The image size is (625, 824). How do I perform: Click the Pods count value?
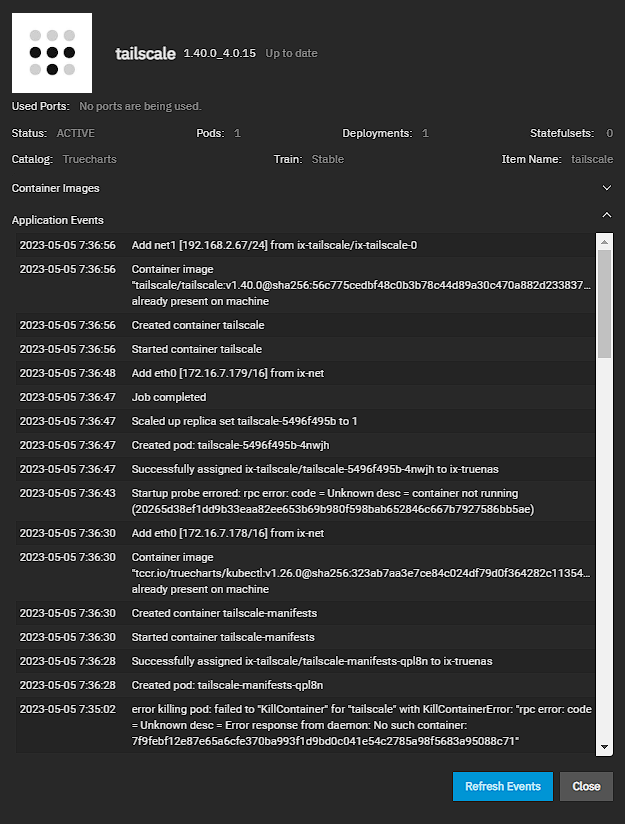coord(237,133)
